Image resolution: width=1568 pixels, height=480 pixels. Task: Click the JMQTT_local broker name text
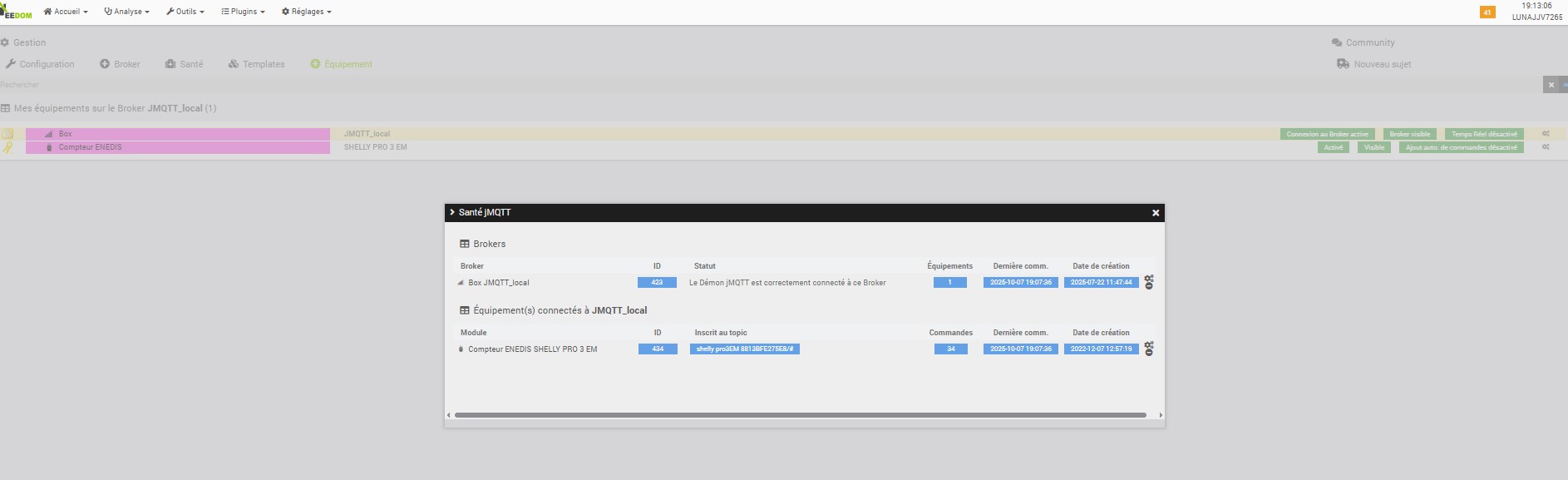point(367,134)
